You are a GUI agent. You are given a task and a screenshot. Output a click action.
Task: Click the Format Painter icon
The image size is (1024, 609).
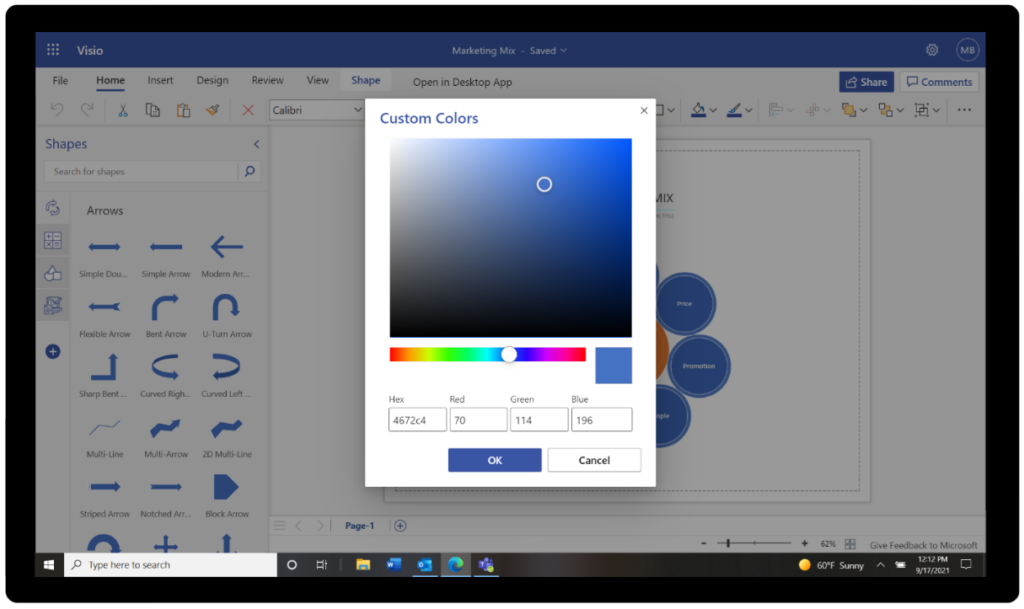(213, 110)
